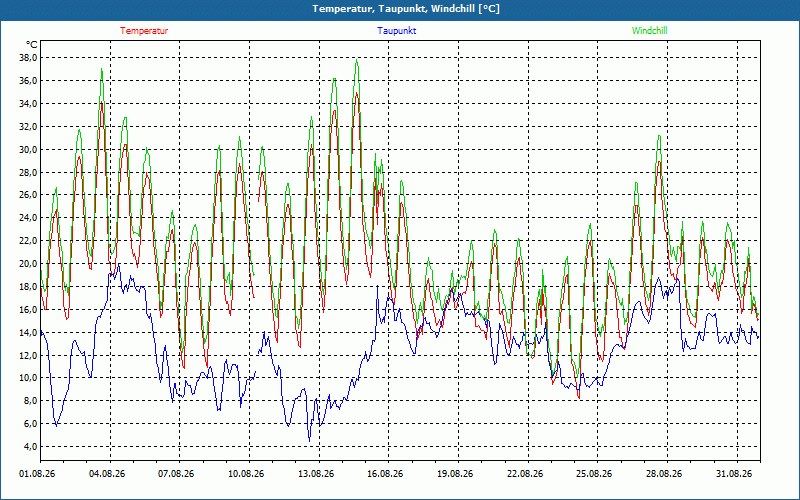The image size is (800, 500).
Task: Click the 20,0 y-axis value
Action: point(28,264)
